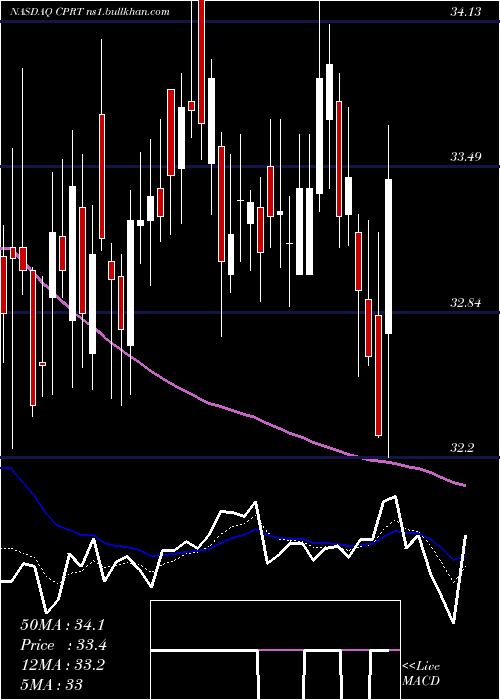The width and height of the screenshot is (500, 700).
Task: Click the MACD histogram box
Action: pyautogui.click(x=275, y=650)
